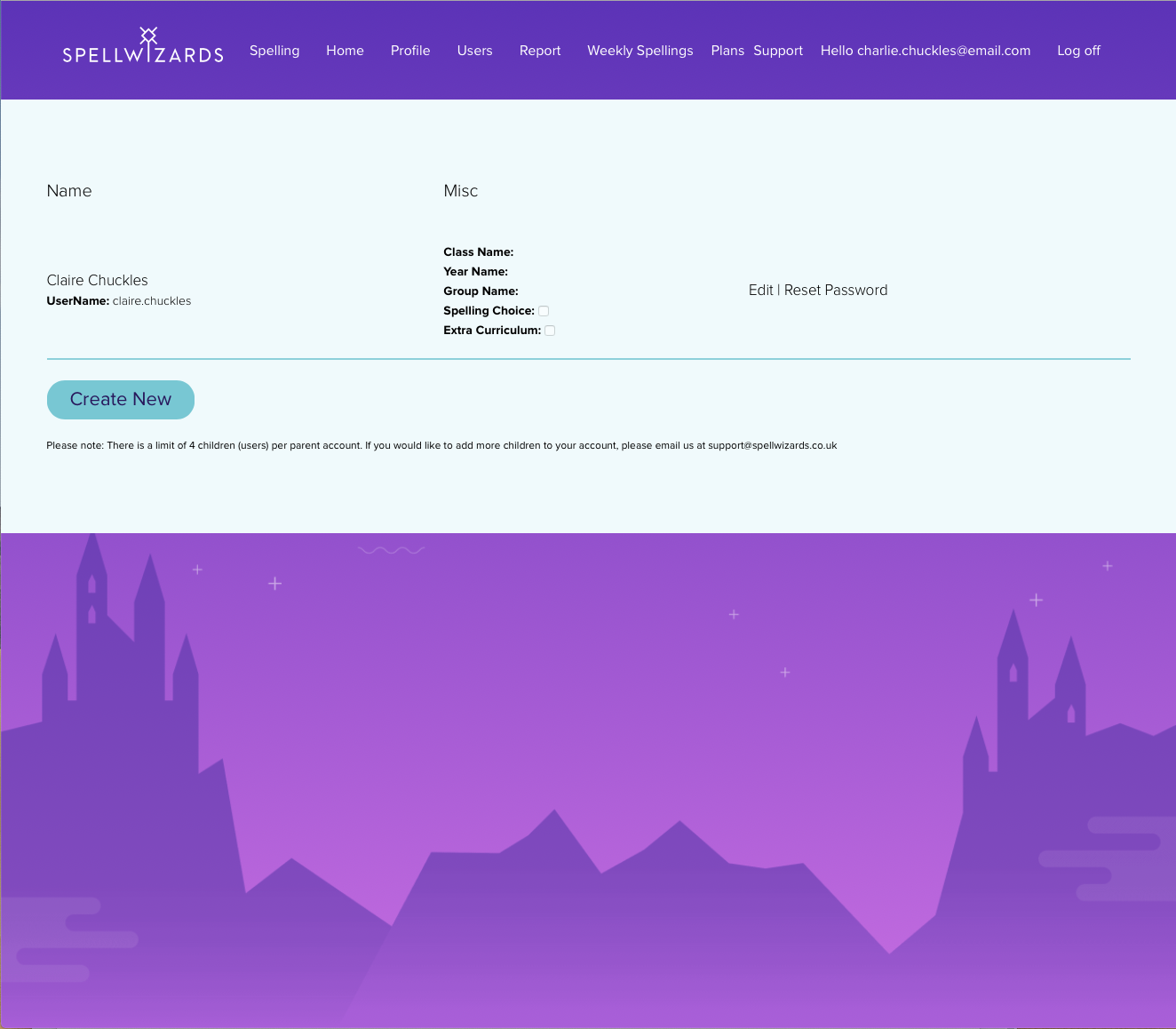Log off from the account
Viewport: 1176px width, 1029px height.
point(1078,51)
